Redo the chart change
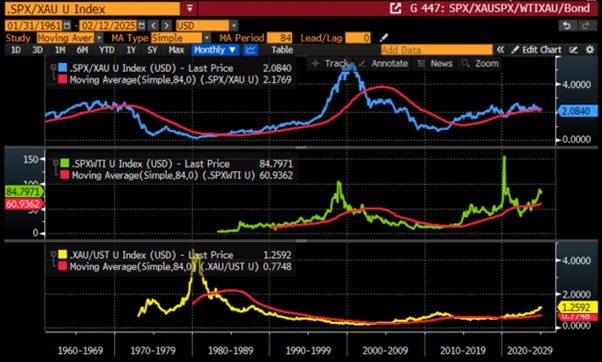This screenshot has width=602, height=362. point(585,26)
